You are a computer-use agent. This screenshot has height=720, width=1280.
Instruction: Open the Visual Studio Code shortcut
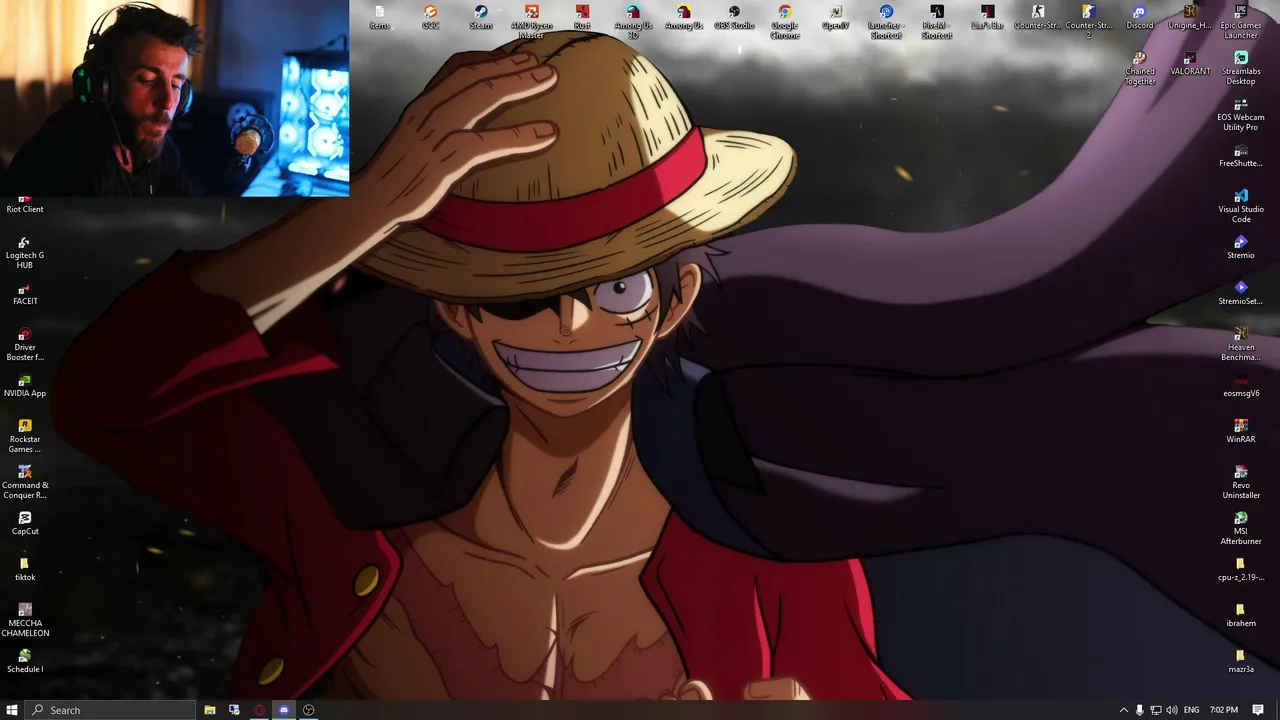1241,206
